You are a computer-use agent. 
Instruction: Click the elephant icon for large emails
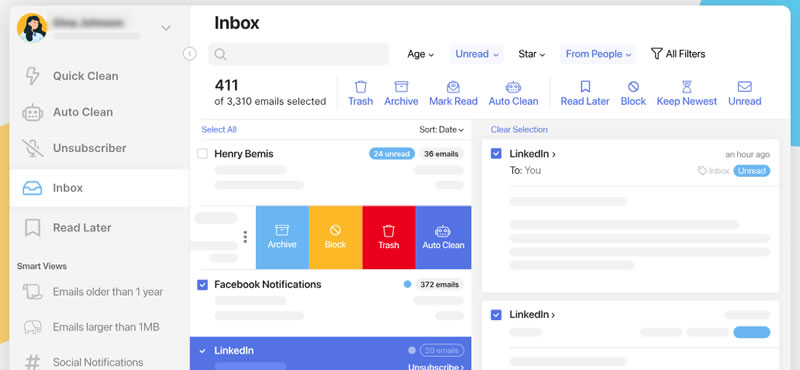[x=32, y=327]
